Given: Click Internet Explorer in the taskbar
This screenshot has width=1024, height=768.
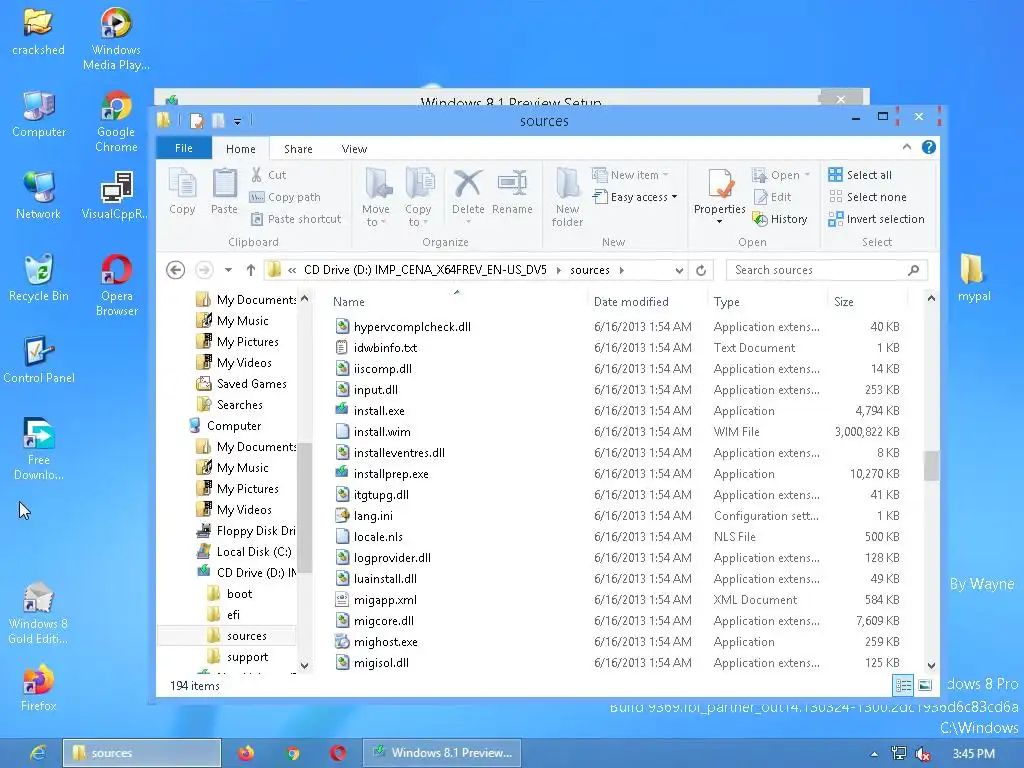Looking at the screenshot, I should point(38,753).
